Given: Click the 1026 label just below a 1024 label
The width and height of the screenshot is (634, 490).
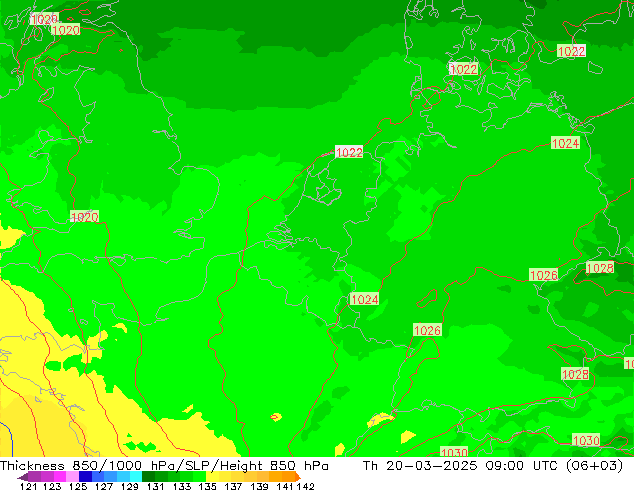Looking at the screenshot, I should point(427,330).
